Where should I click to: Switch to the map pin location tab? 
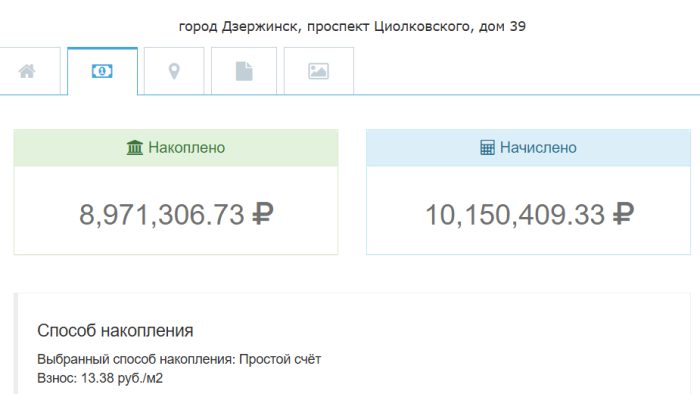coord(174,71)
